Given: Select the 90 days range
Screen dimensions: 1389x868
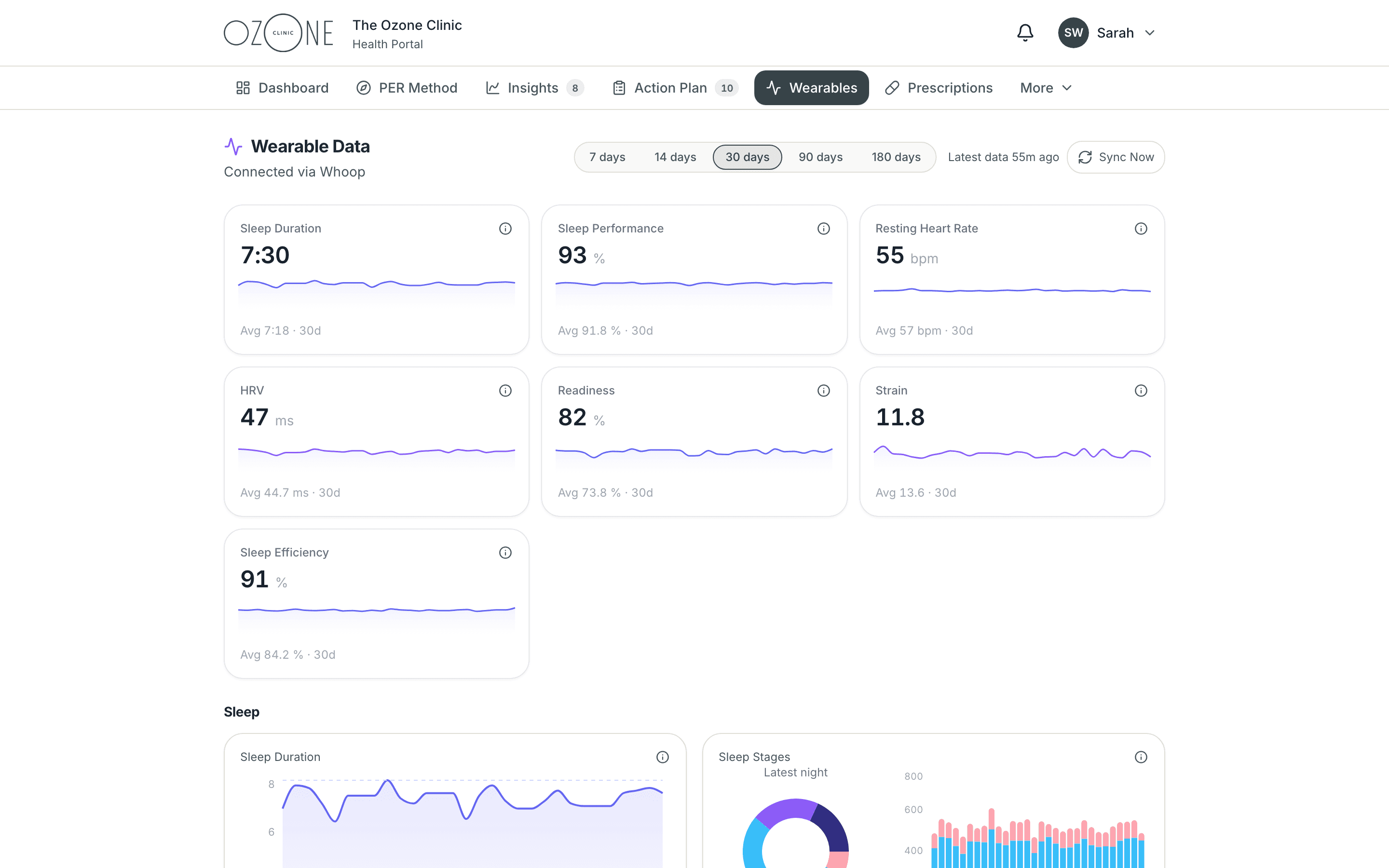Looking at the screenshot, I should click(821, 157).
